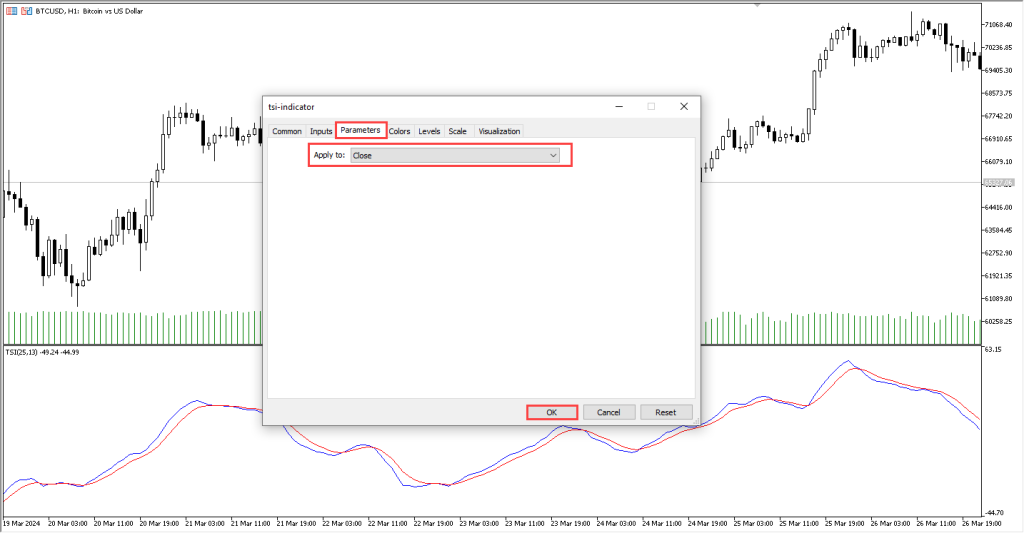Click price label 66079.10
The height and width of the screenshot is (533, 1024).
999,162
